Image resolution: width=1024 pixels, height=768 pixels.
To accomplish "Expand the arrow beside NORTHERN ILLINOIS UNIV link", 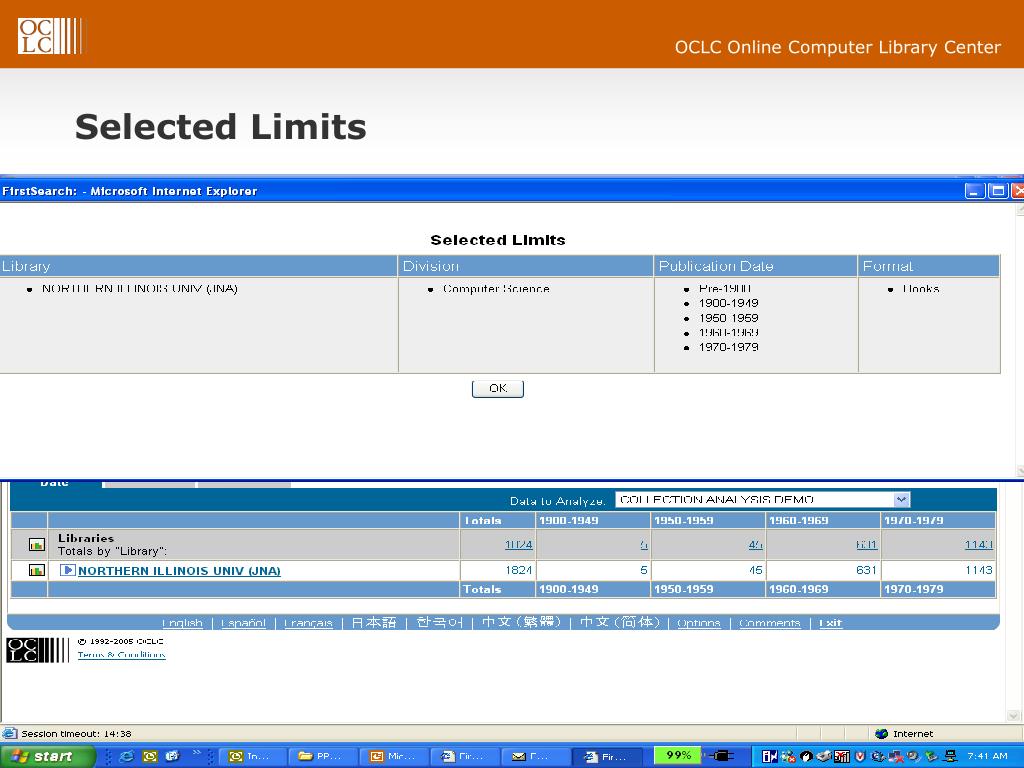I will tap(67, 570).
